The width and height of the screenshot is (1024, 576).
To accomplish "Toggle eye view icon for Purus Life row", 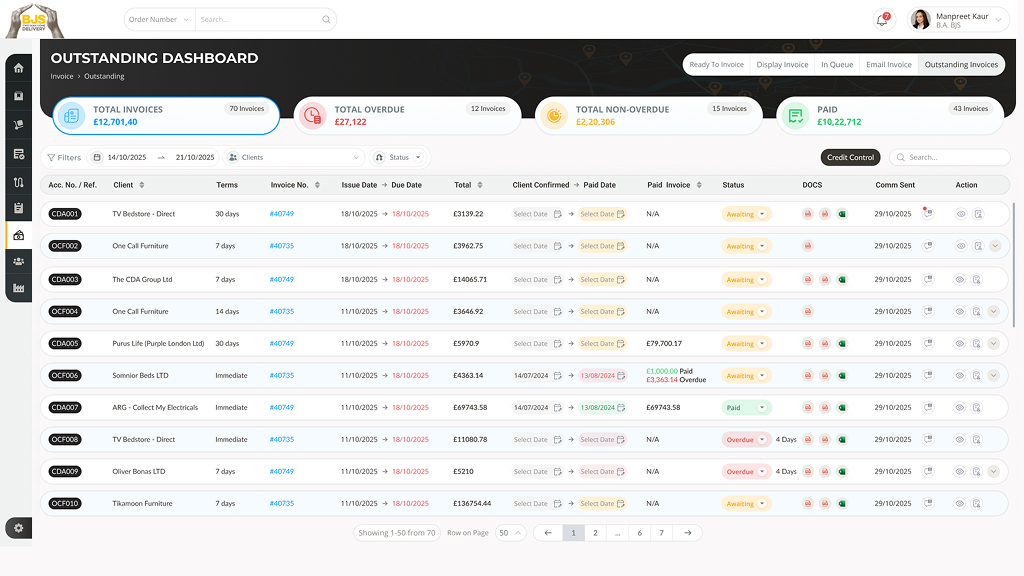I will [960, 344].
